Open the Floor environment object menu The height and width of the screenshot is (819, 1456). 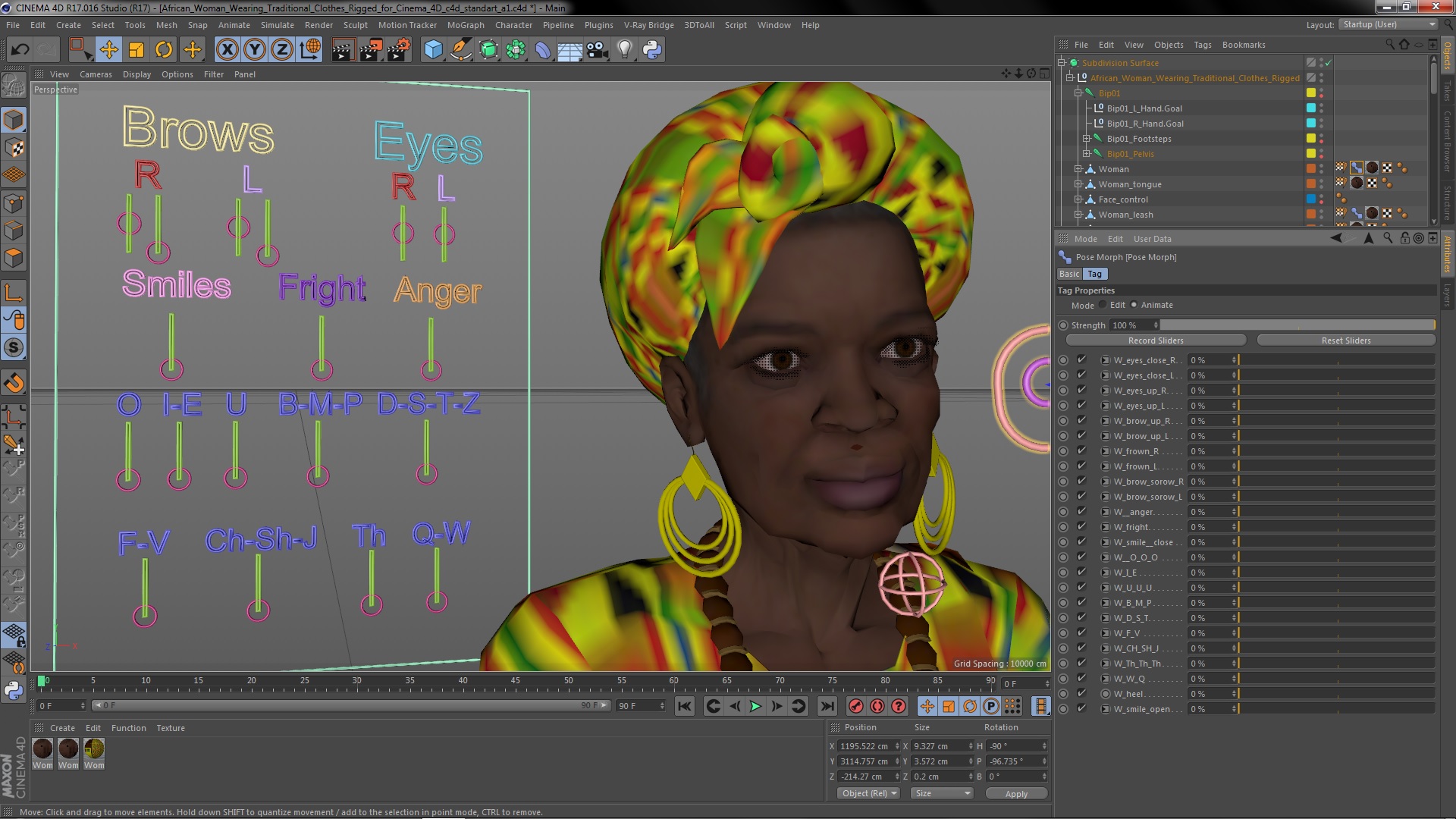[x=570, y=50]
